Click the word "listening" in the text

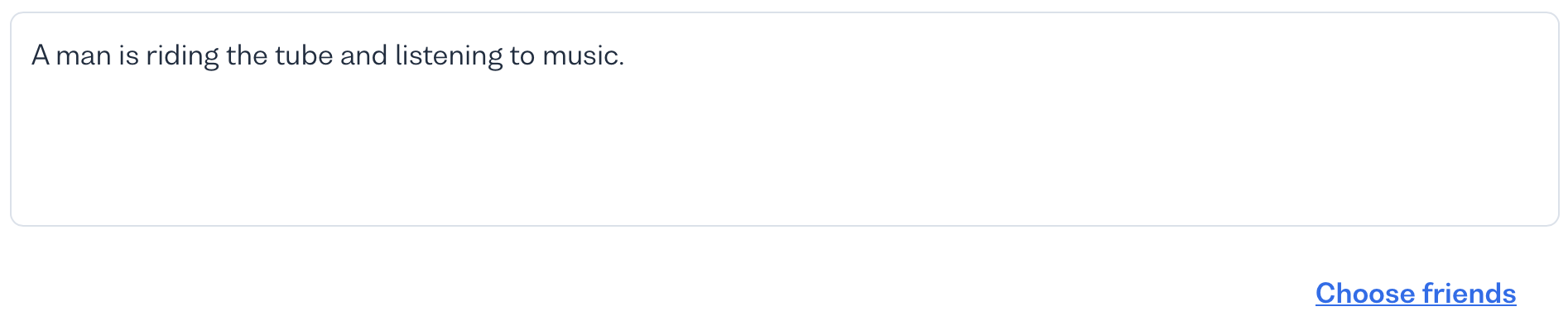coord(449,57)
